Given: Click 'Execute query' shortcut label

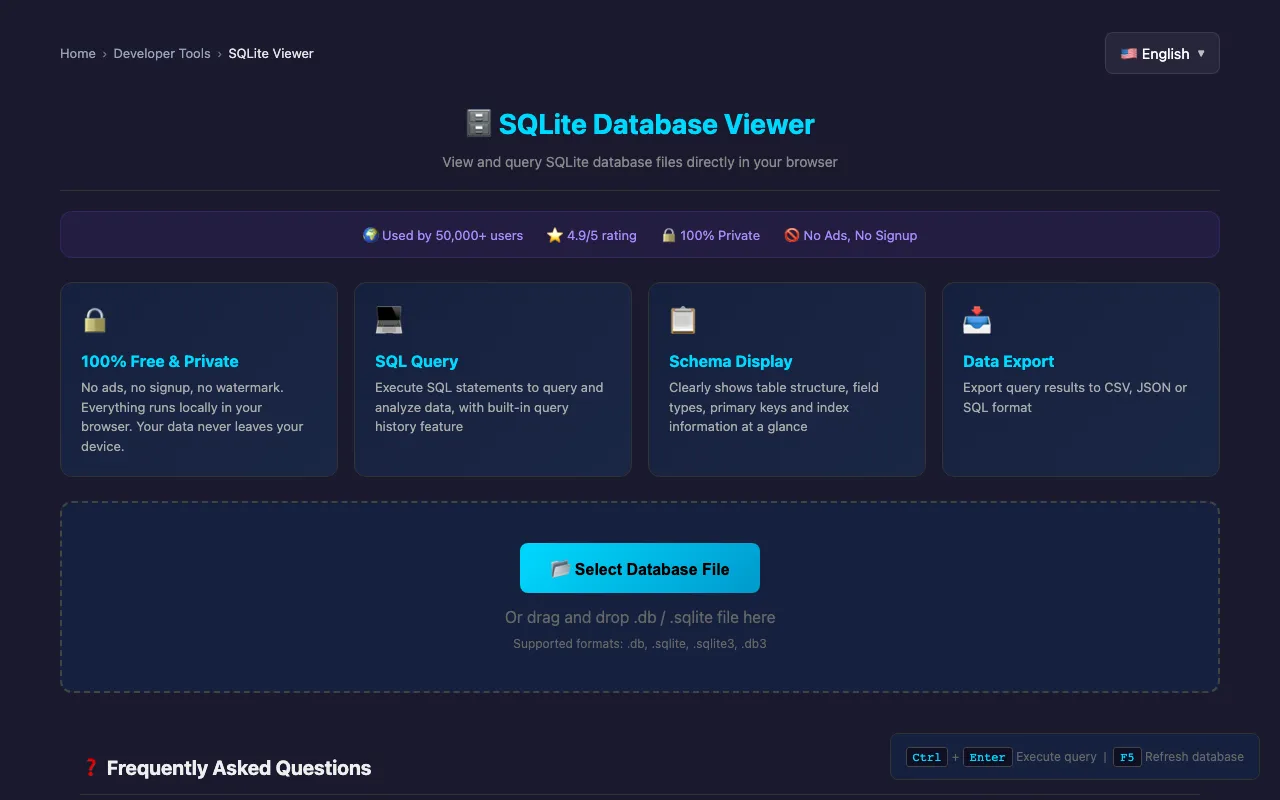Looking at the screenshot, I should pyautogui.click(x=1056, y=757).
